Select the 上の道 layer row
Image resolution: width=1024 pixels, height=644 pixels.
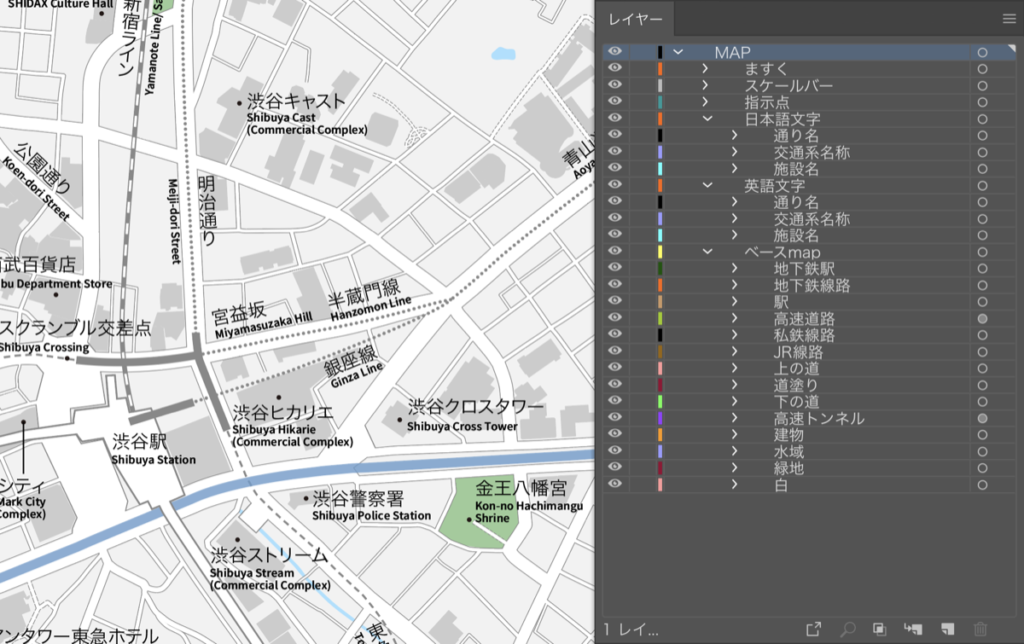pos(809,368)
